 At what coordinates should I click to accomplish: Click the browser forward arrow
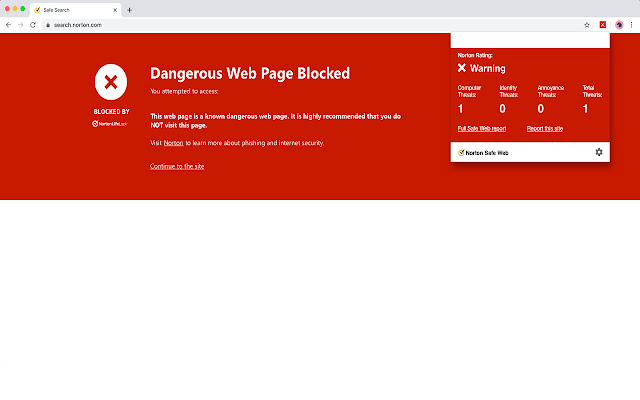pos(20,25)
